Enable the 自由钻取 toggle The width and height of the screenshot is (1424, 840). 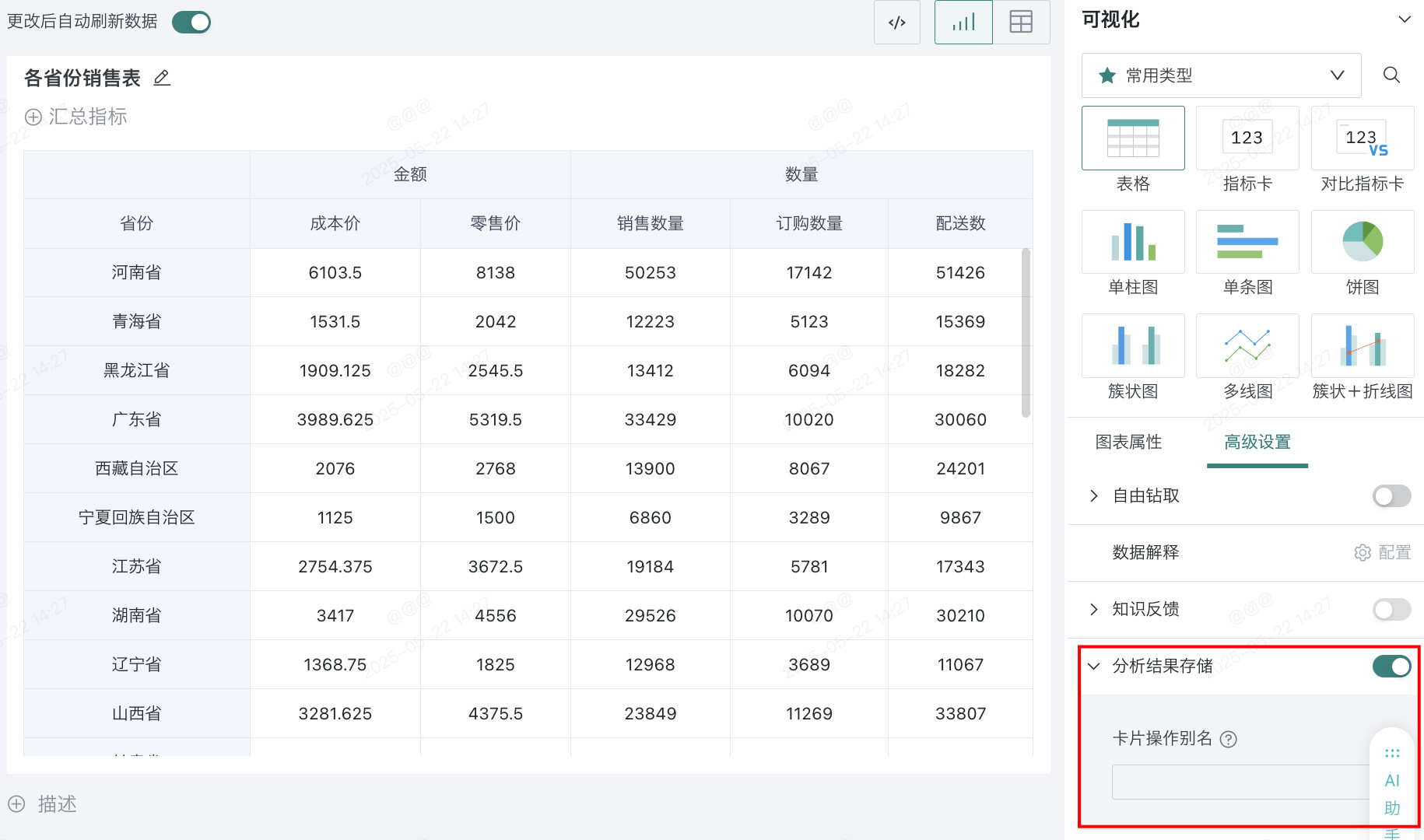[x=1391, y=496]
